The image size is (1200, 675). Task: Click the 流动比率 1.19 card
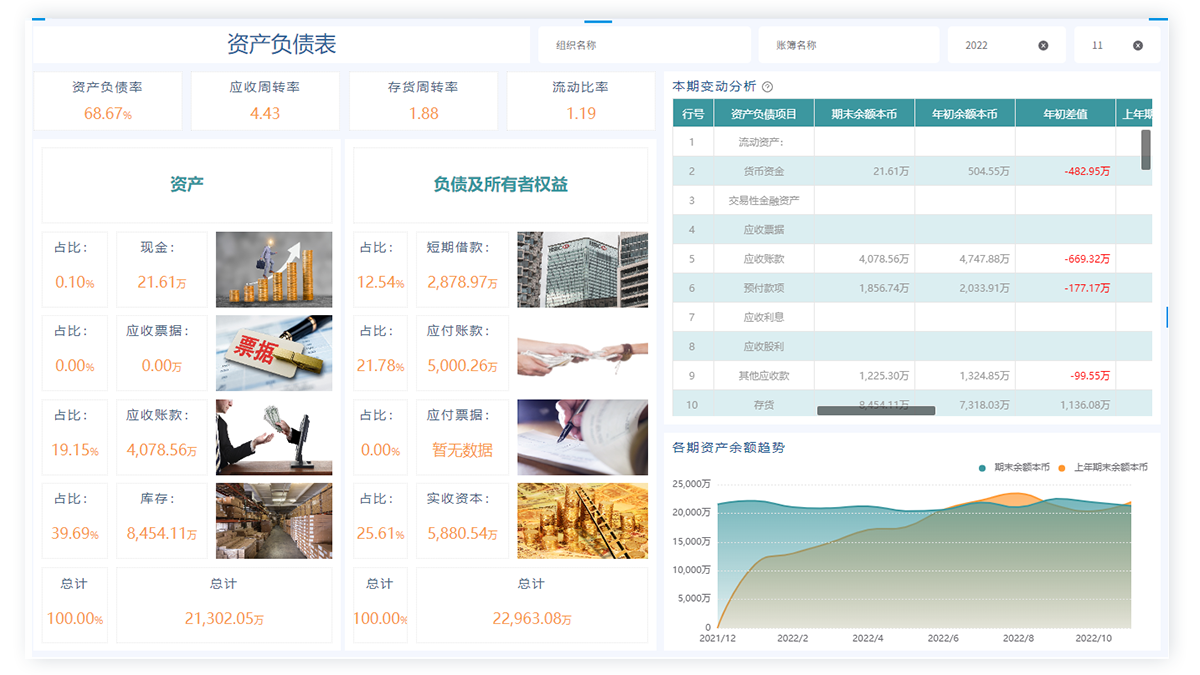(x=581, y=100)
